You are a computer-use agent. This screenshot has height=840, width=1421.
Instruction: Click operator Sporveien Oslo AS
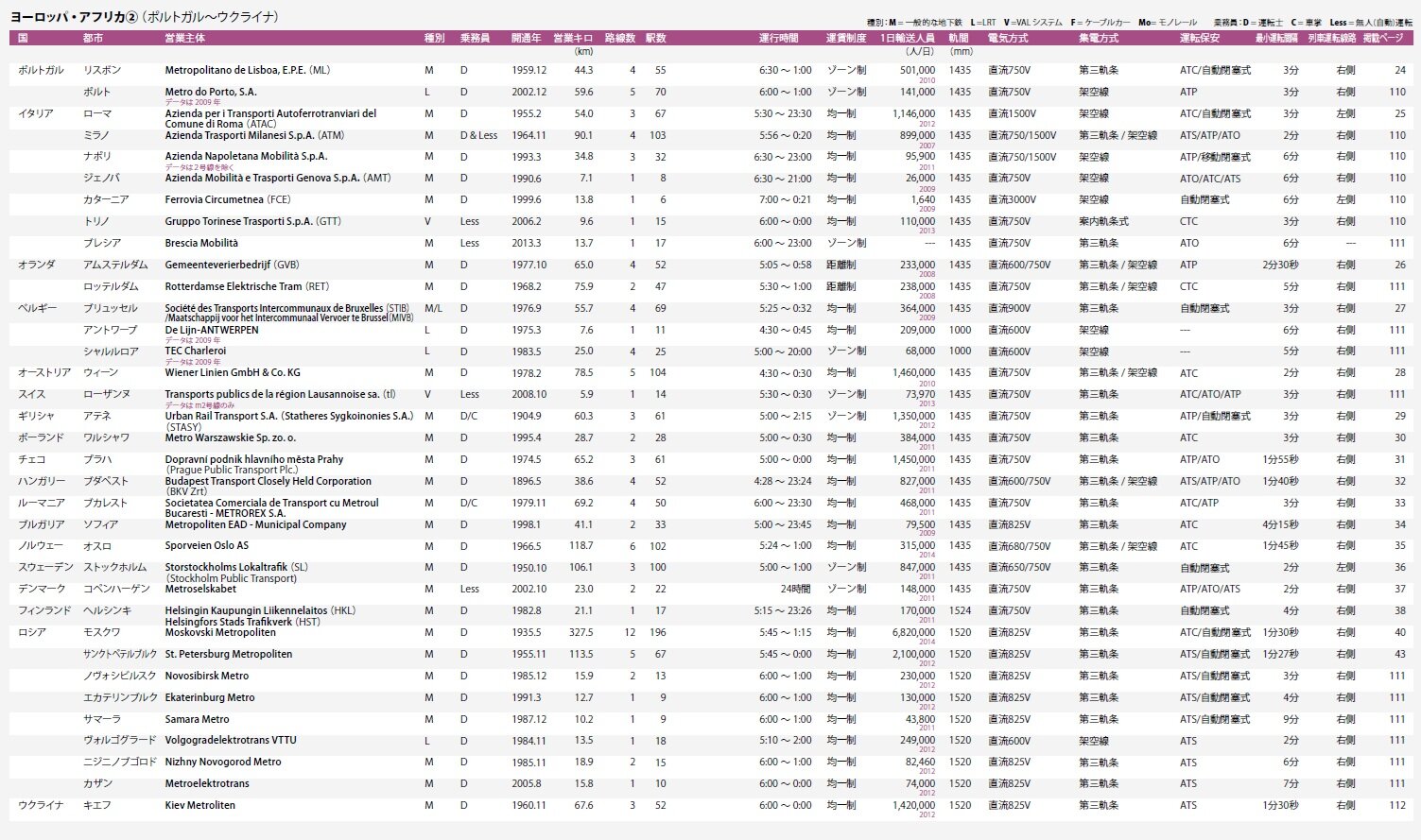[x=207, y=546]
